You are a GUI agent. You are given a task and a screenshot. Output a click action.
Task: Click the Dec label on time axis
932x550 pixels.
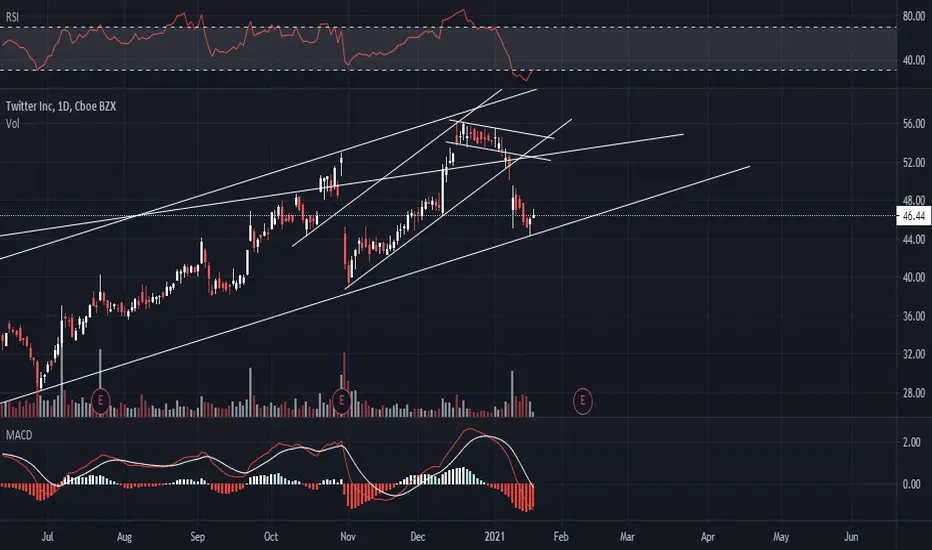[x=418, y=537]
